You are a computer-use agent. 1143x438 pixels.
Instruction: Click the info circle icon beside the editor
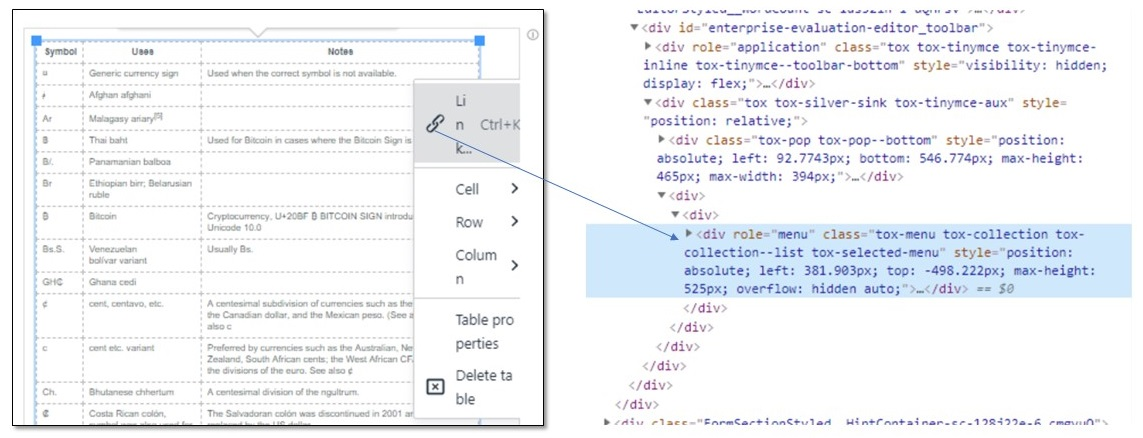(532, 34)
